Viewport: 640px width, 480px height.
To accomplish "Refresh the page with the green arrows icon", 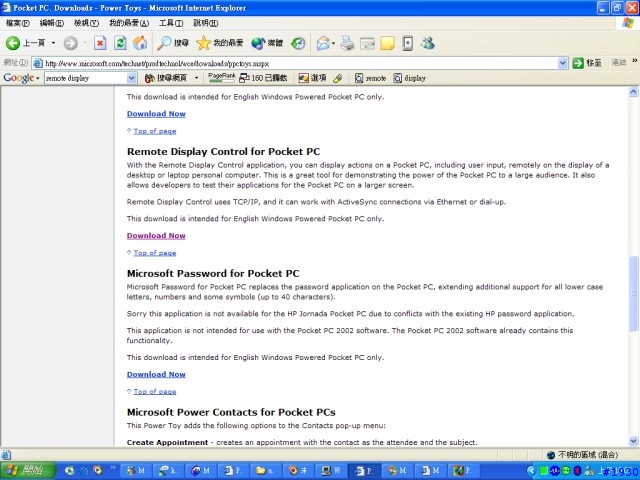I will pos(120,43).
